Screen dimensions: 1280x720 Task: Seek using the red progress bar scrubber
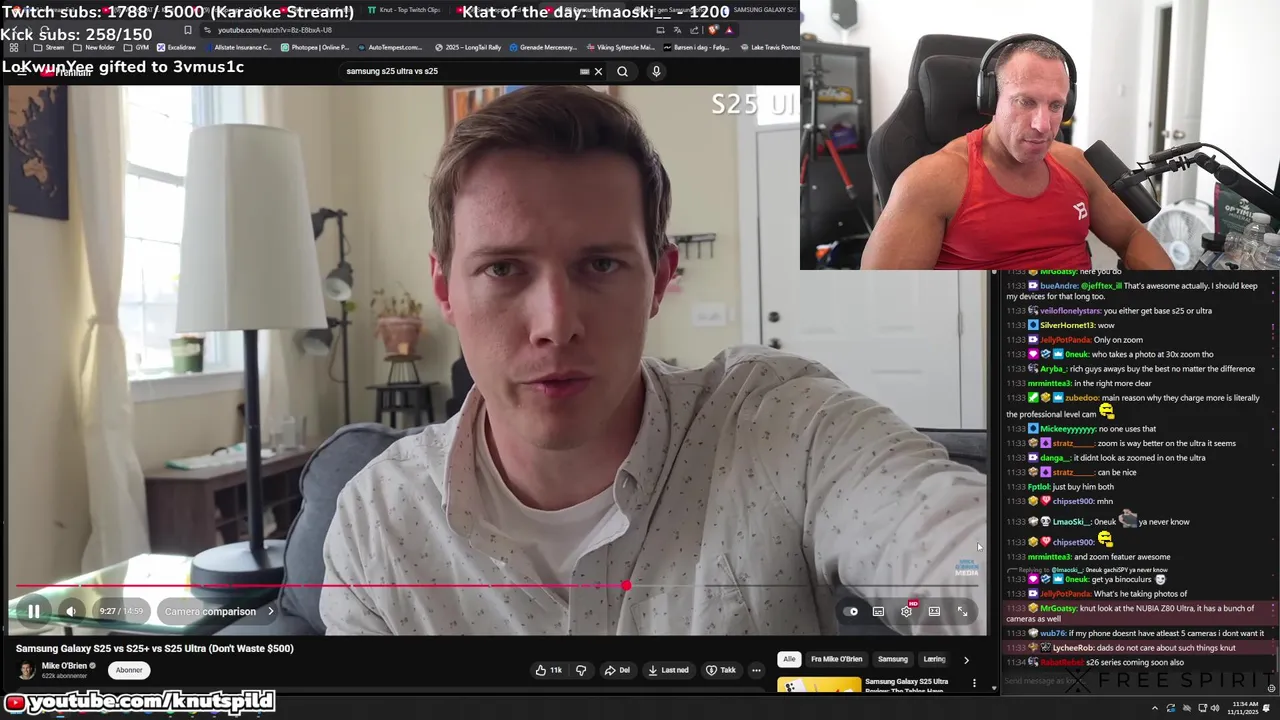(x=626, y=586)
